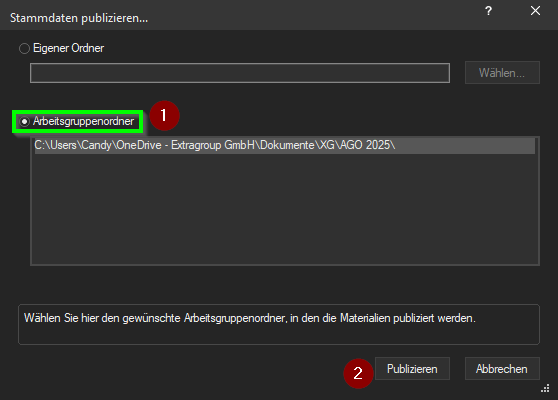Click the Eigener Ordner label text
This screenshot has width=558, height=400.
click(68, 48)
